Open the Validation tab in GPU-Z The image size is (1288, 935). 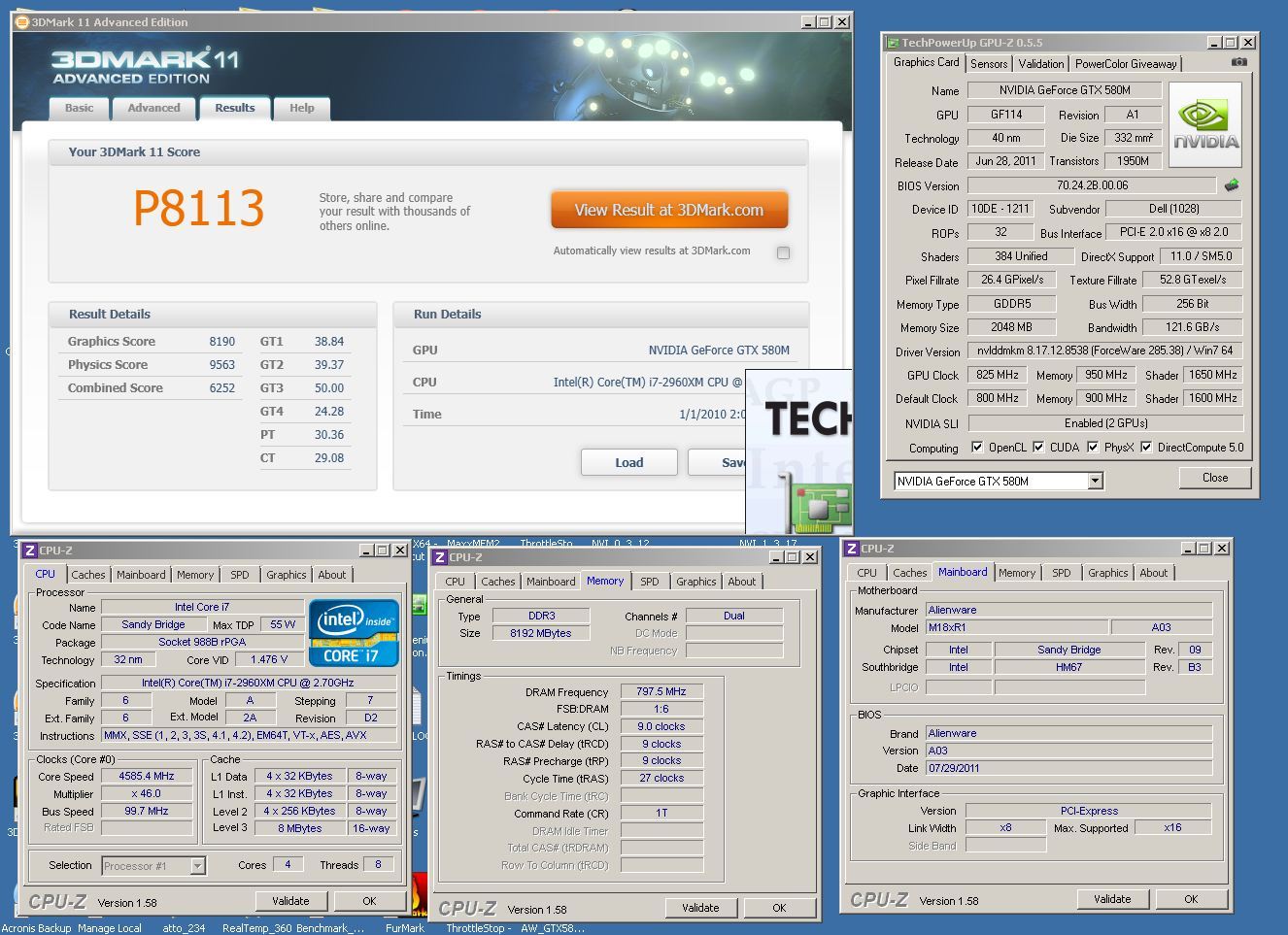[x=1041, y=64]
